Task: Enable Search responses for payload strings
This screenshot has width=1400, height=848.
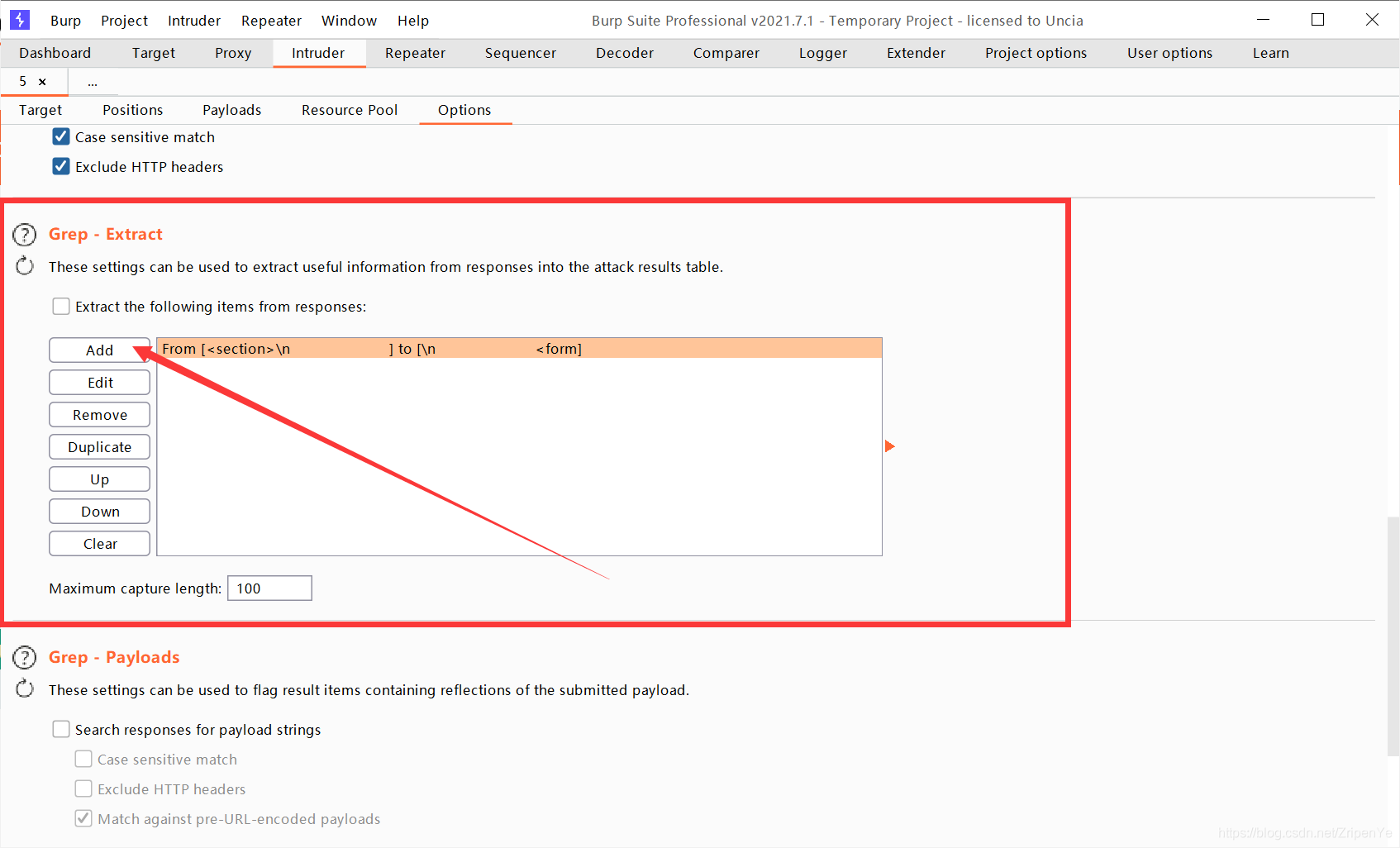Action: 61,729
